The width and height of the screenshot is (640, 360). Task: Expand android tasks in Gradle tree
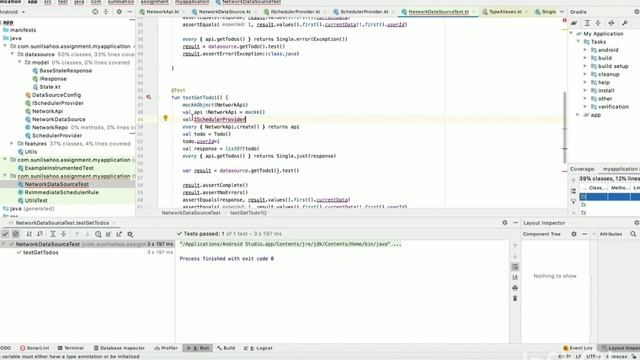tap(585, 50)
